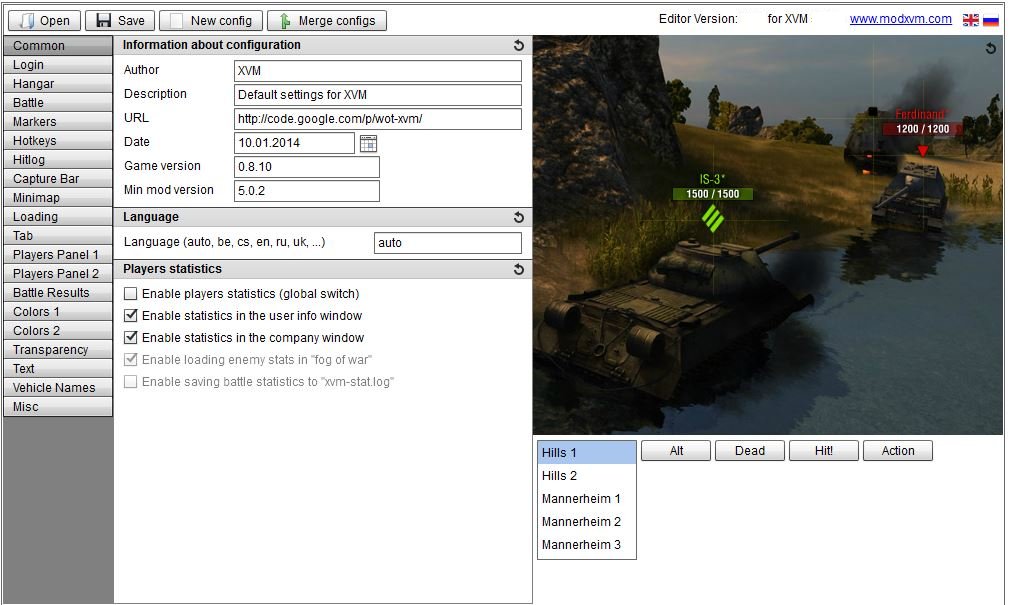Create a New config

[211, 21]
